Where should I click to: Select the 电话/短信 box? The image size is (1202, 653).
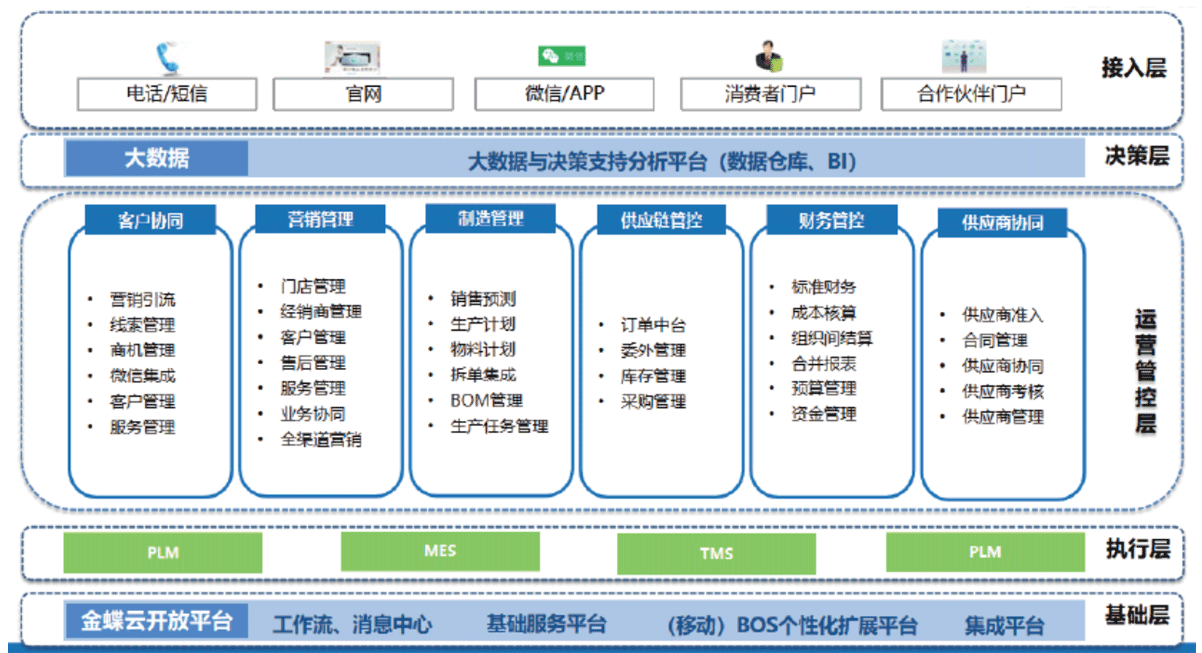(x=167, y=95)
